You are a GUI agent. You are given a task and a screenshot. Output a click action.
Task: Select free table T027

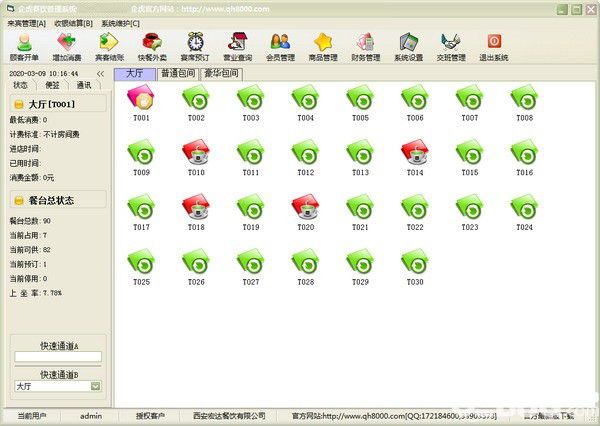[251, 267]
